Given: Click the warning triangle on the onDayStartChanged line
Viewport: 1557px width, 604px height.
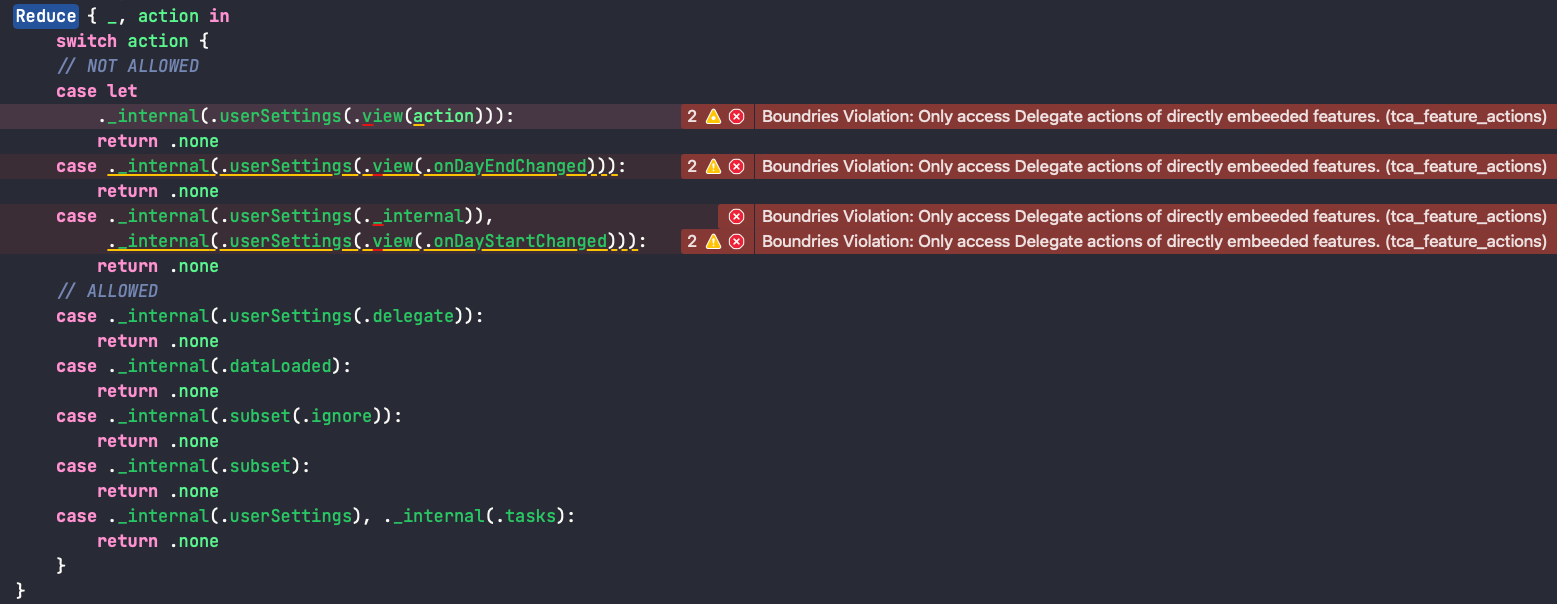Looking at the screenshot, I should point(713,241).
